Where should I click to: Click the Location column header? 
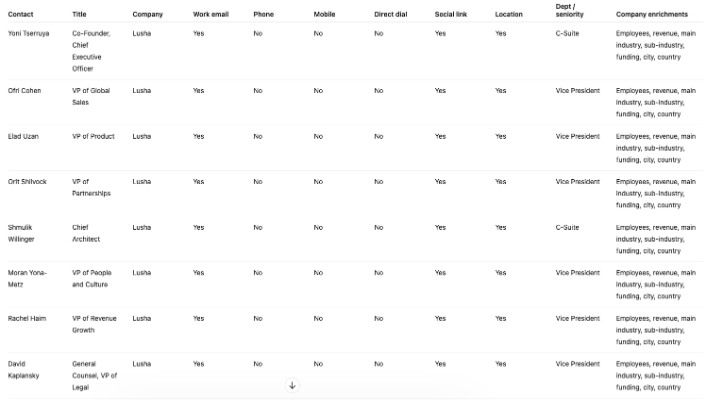coord(508,14)
